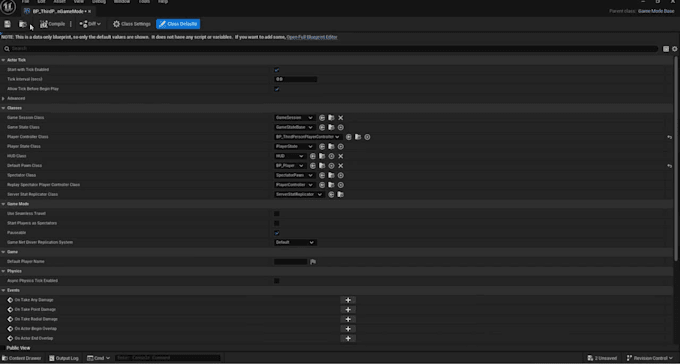The image size is (680, 364).
Task: Use selected asset for Server Stat Replicator Class
Action: coord(331,194)
